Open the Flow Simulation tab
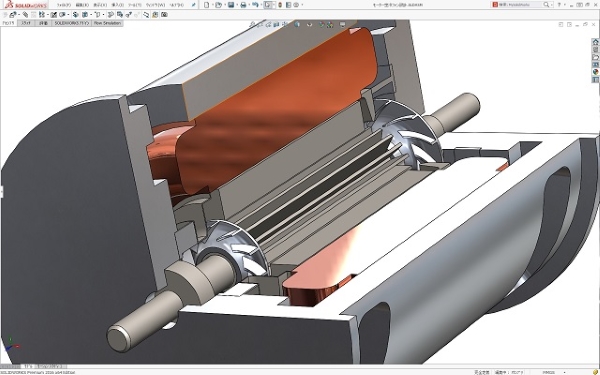This screenshot has height=375, width=600. (107, 23)
